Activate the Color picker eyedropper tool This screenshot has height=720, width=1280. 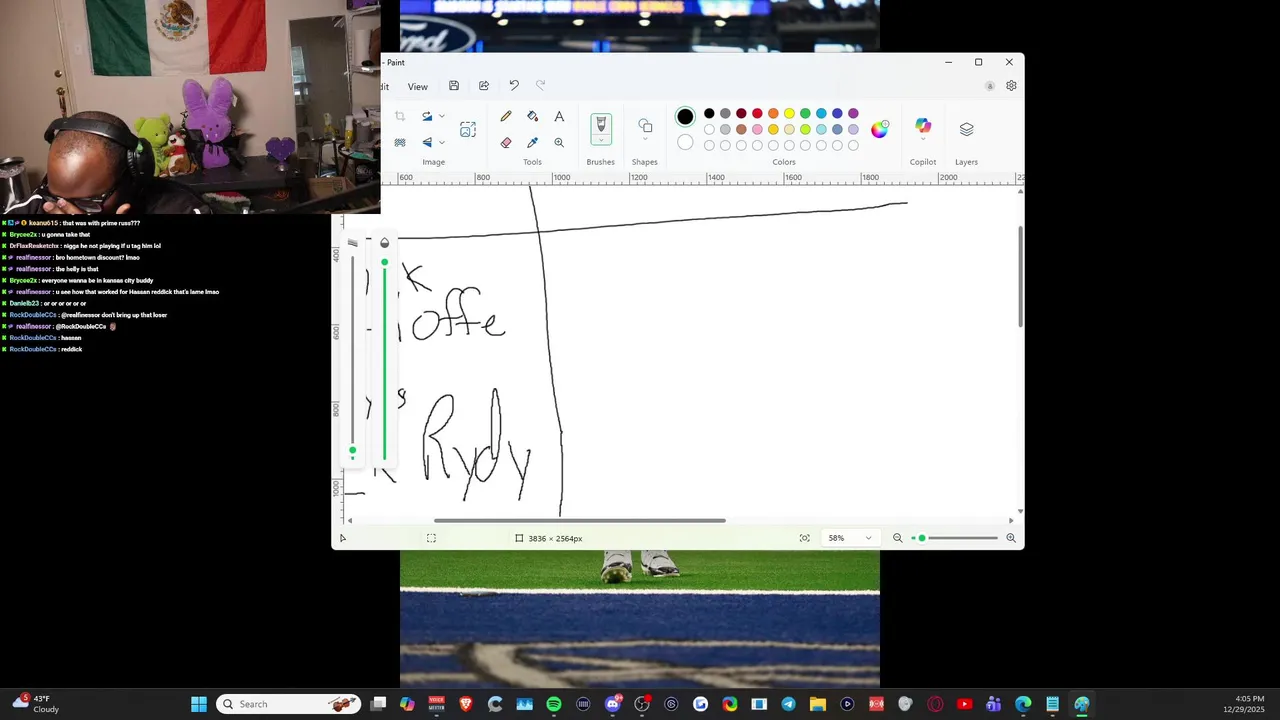point(532,142)
